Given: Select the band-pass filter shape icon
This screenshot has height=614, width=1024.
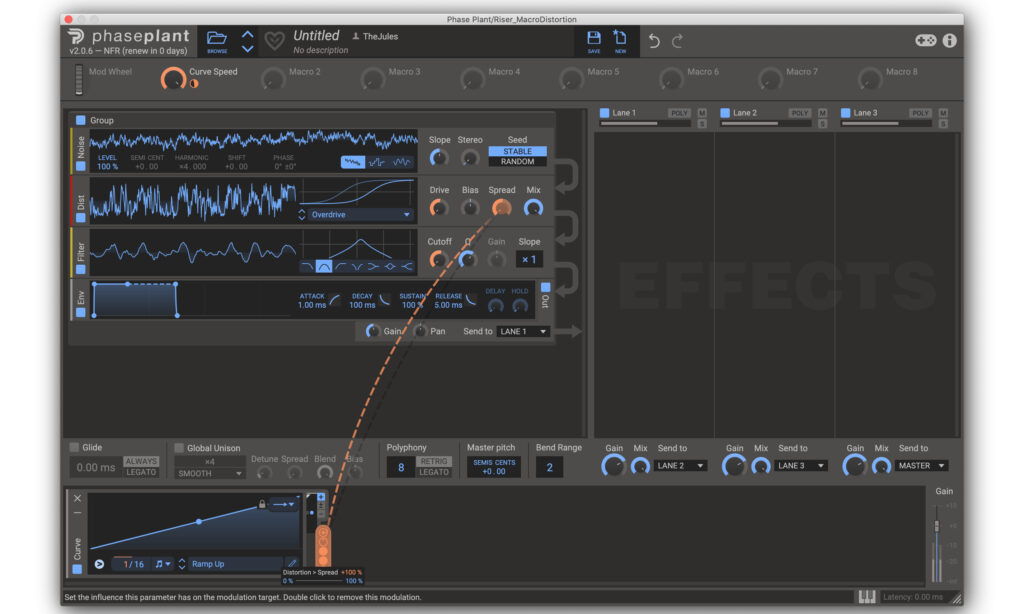Looking at the screenshot, I should point(323,267).
